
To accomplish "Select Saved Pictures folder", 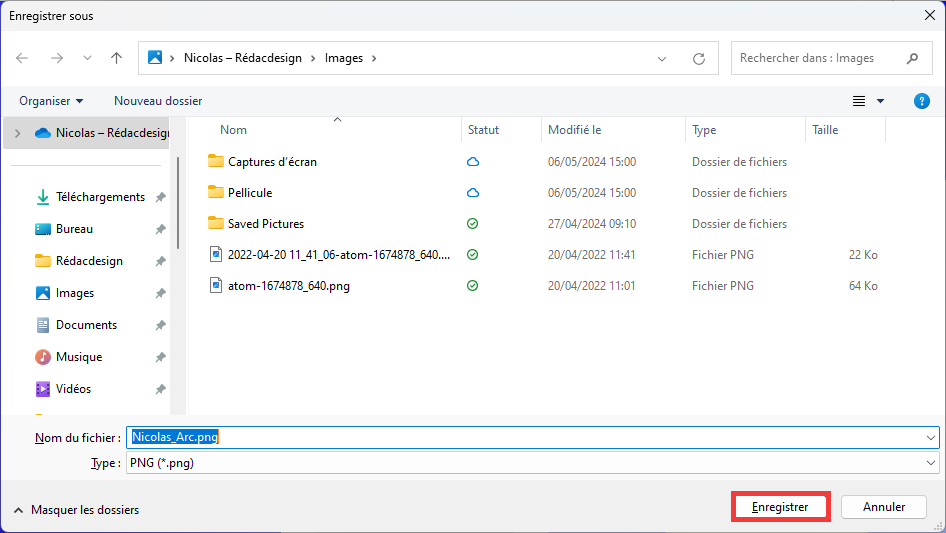I will pyautogui.click(x=266, y=223).
